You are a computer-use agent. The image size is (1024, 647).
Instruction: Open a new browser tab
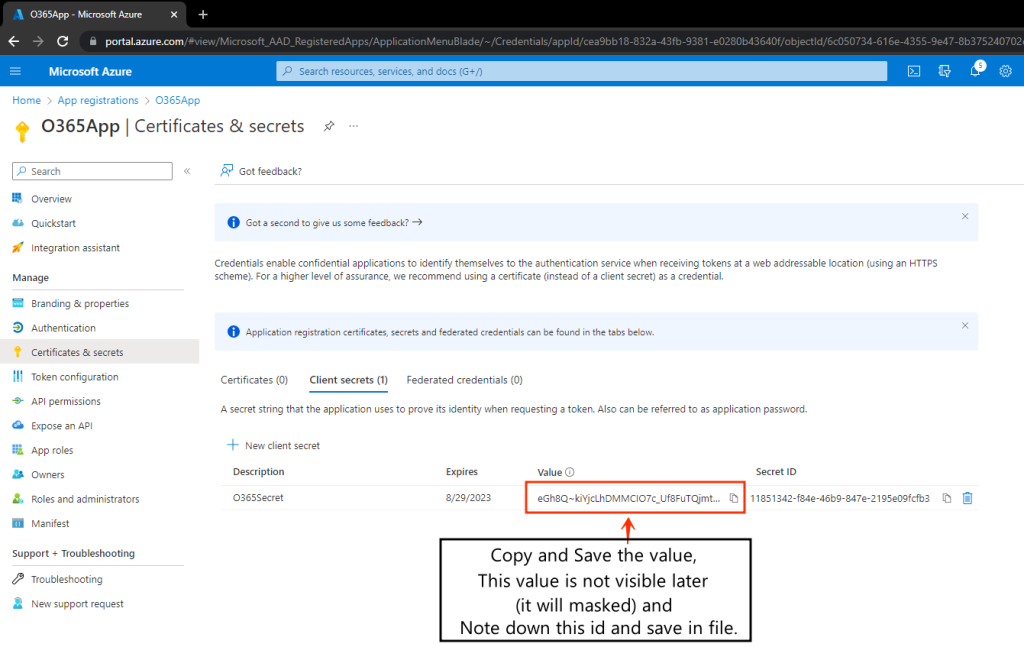[203, 14]
